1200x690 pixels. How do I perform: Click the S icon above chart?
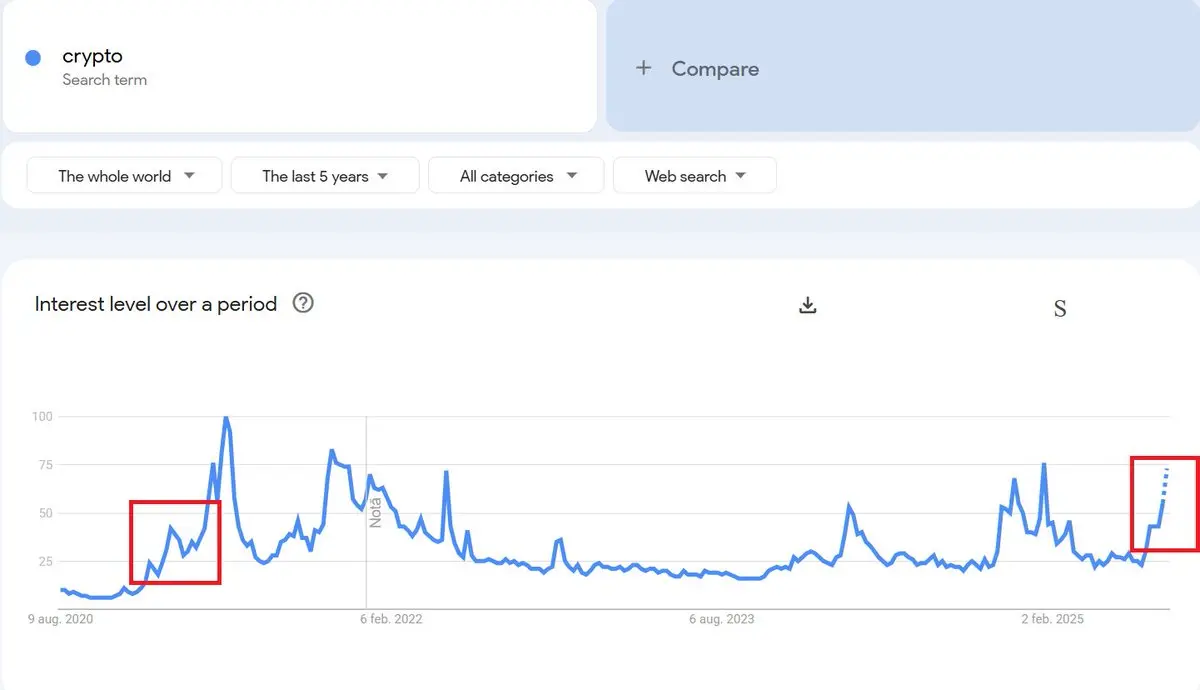click(x=1060, y=309)
